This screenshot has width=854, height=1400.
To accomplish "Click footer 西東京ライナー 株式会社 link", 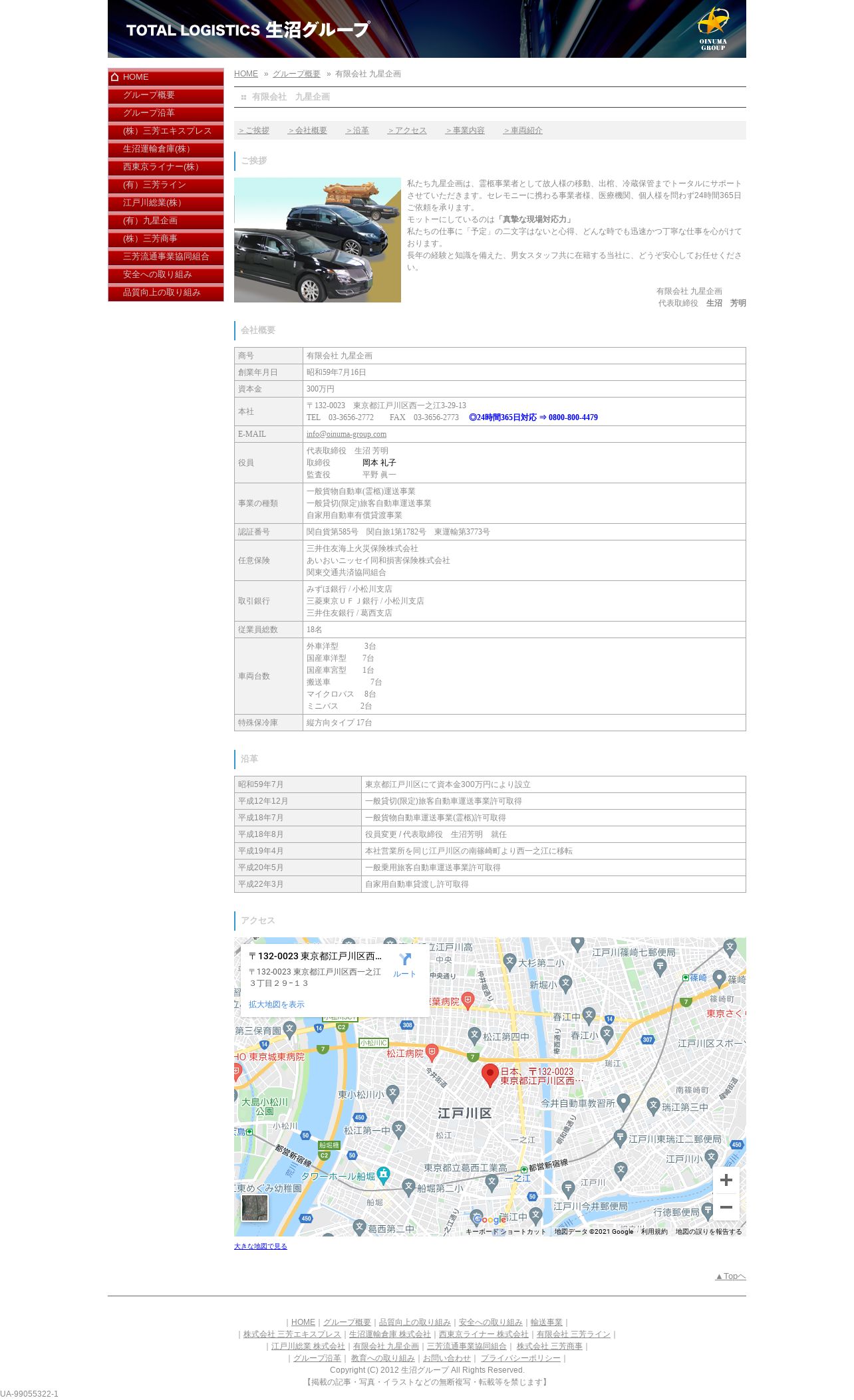I will tap(484, 1334).
